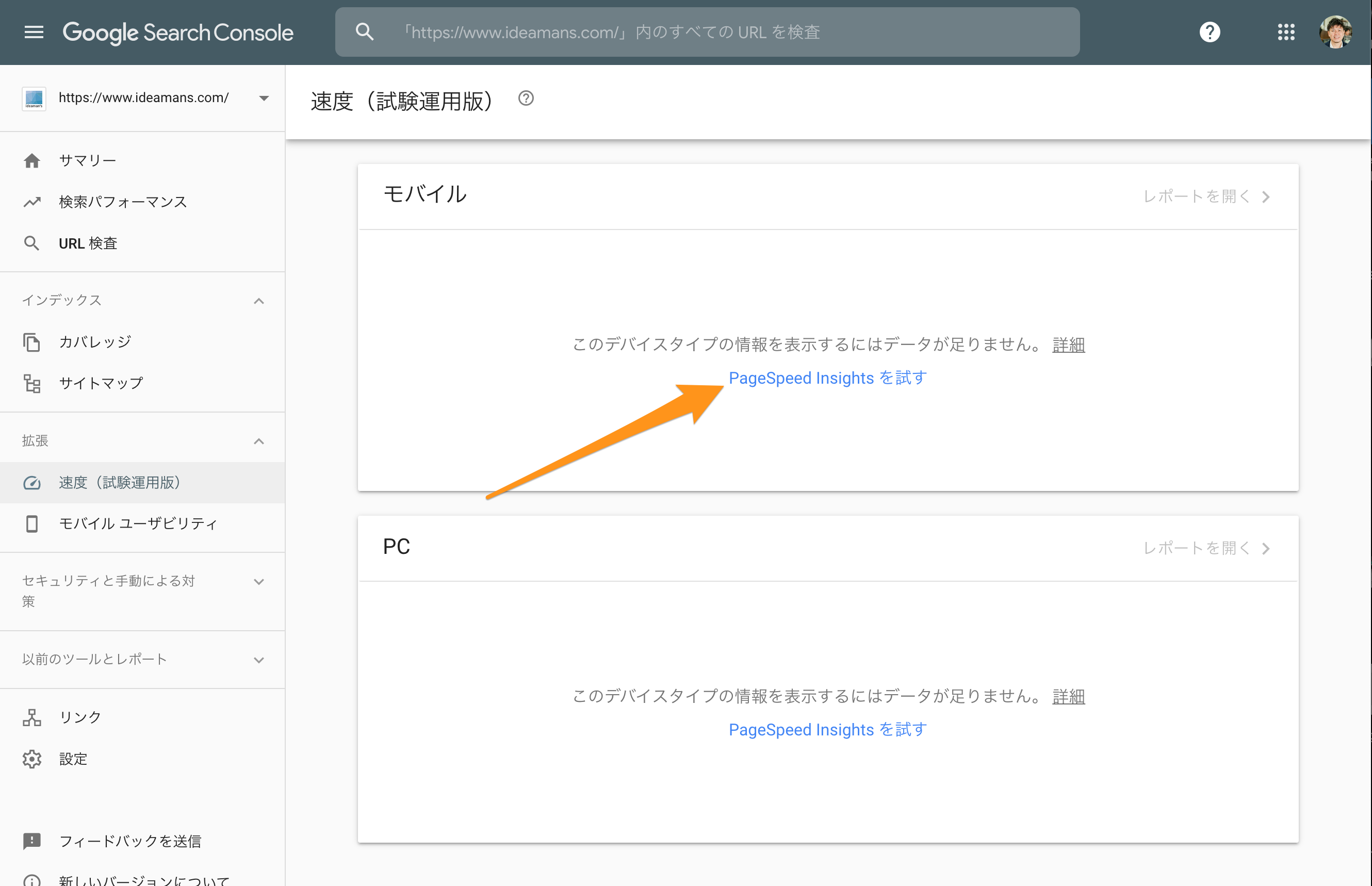The width and height of the screenshot is (1372, 886).
Task: Collapse the 拡張 section
Action: [259, 441]
